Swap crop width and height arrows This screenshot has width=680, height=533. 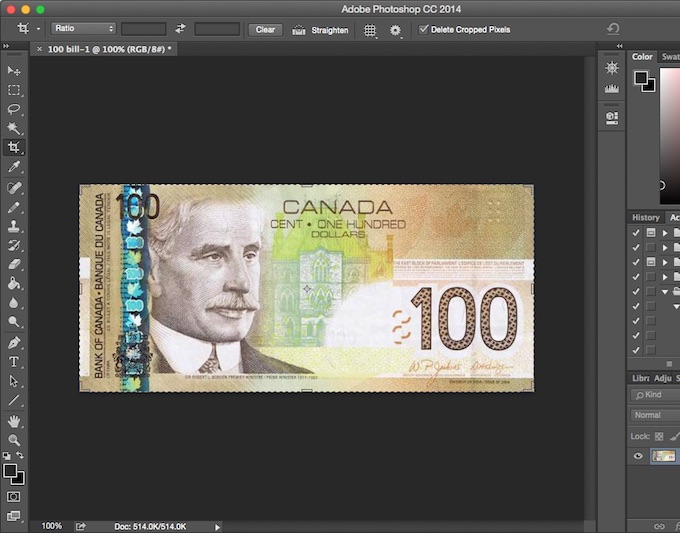(x=180, y=29)
